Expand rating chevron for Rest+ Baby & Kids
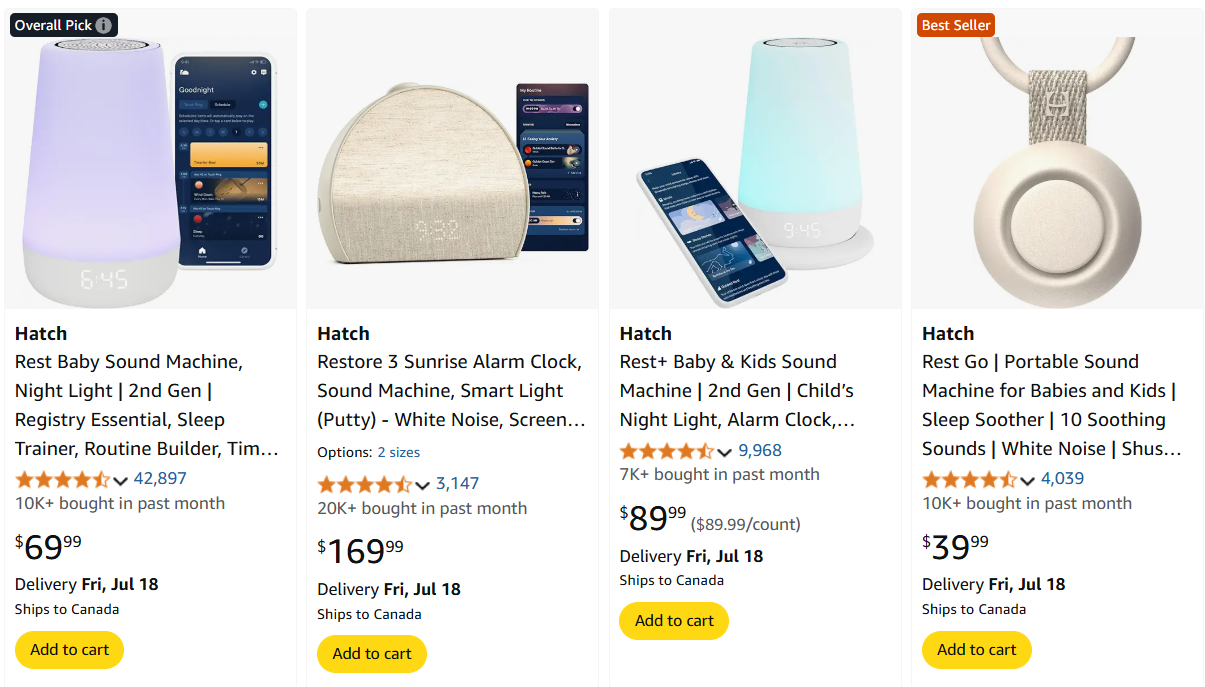 point(725,452)
